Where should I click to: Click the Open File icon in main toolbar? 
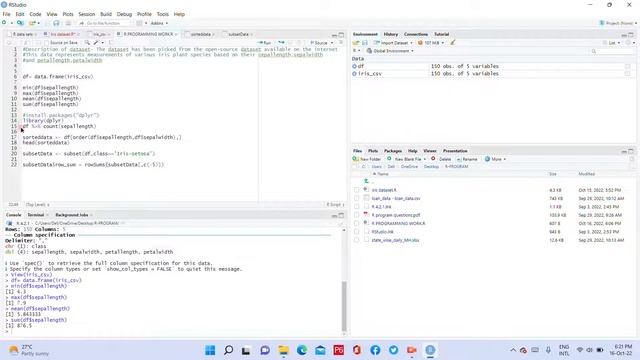pos(32,23)
